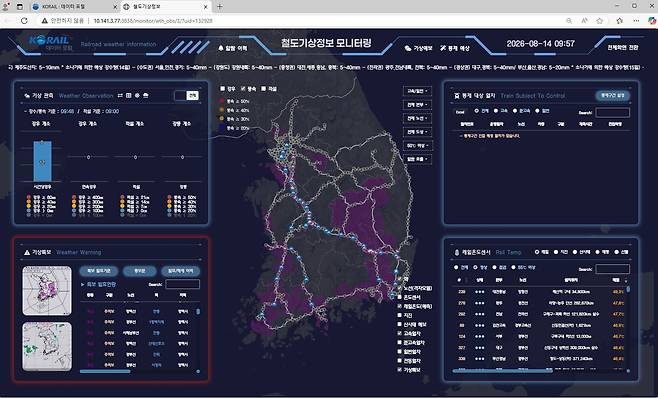
Task: Select 준고속 radio in Train Subject To Control
Action: [x=516, y=111]
